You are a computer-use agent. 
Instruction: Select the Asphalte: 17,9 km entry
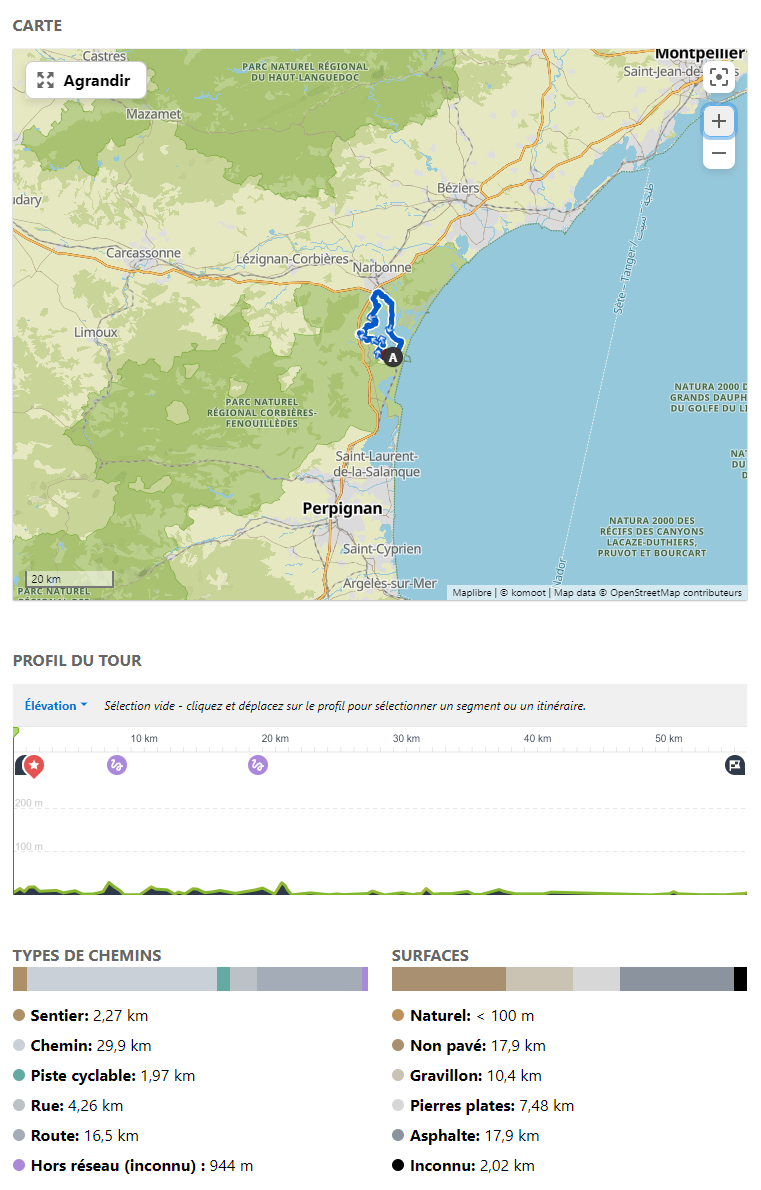[x=466, y=1136]
